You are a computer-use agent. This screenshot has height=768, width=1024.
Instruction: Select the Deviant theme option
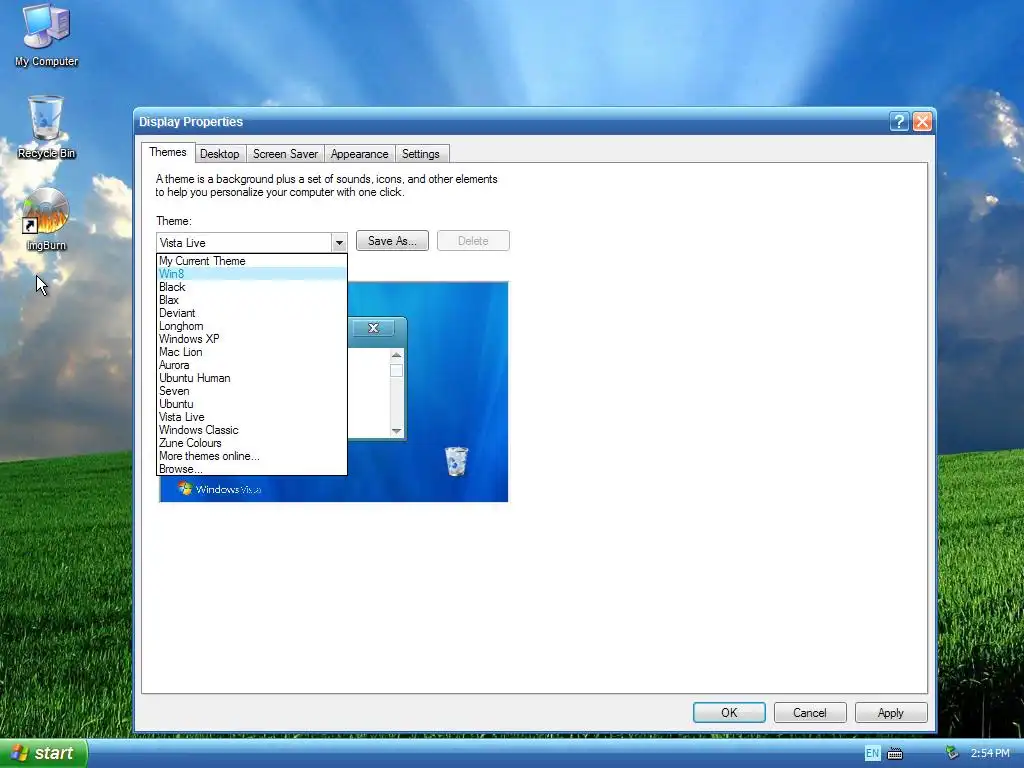tap(251, 313)
